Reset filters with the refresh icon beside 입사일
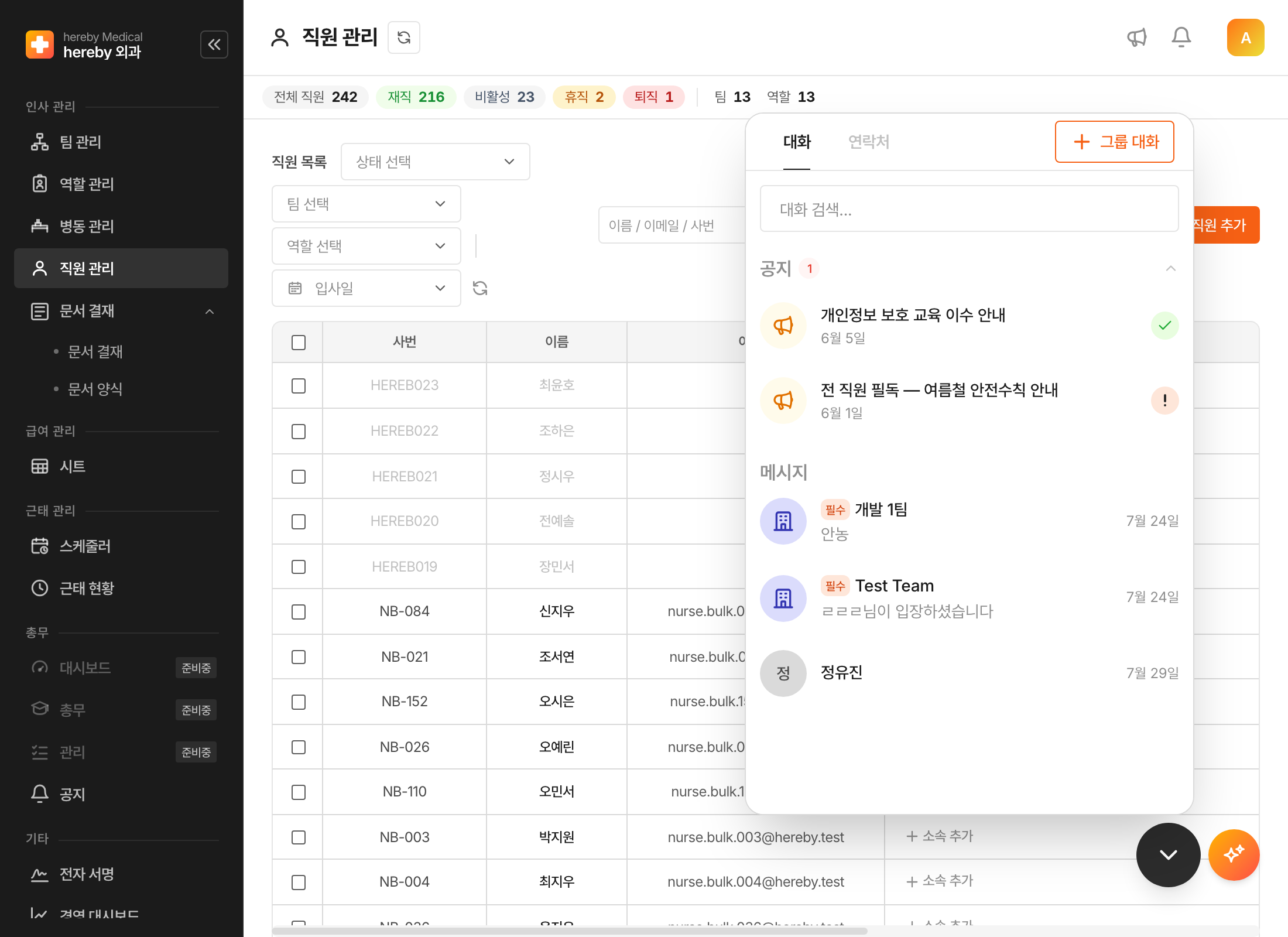 pos(480,288)
